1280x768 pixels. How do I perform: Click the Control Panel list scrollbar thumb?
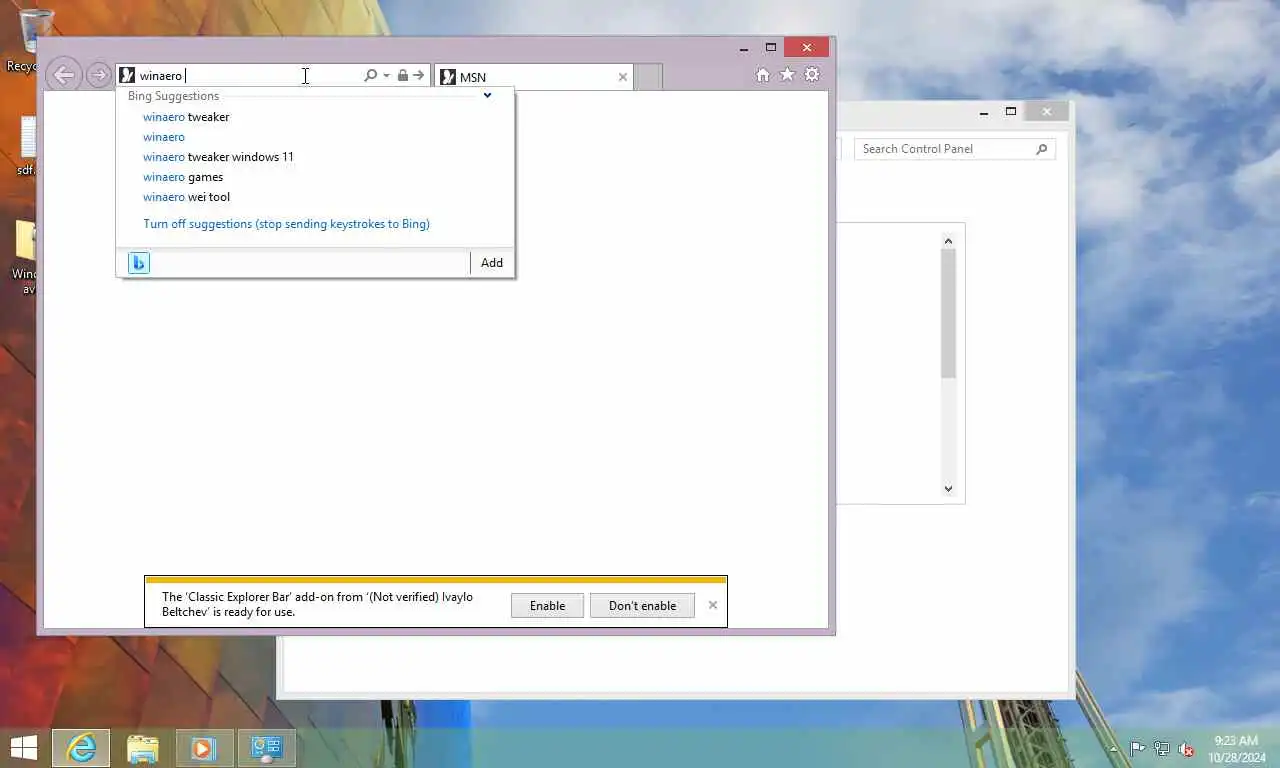(x=948, y=314)
